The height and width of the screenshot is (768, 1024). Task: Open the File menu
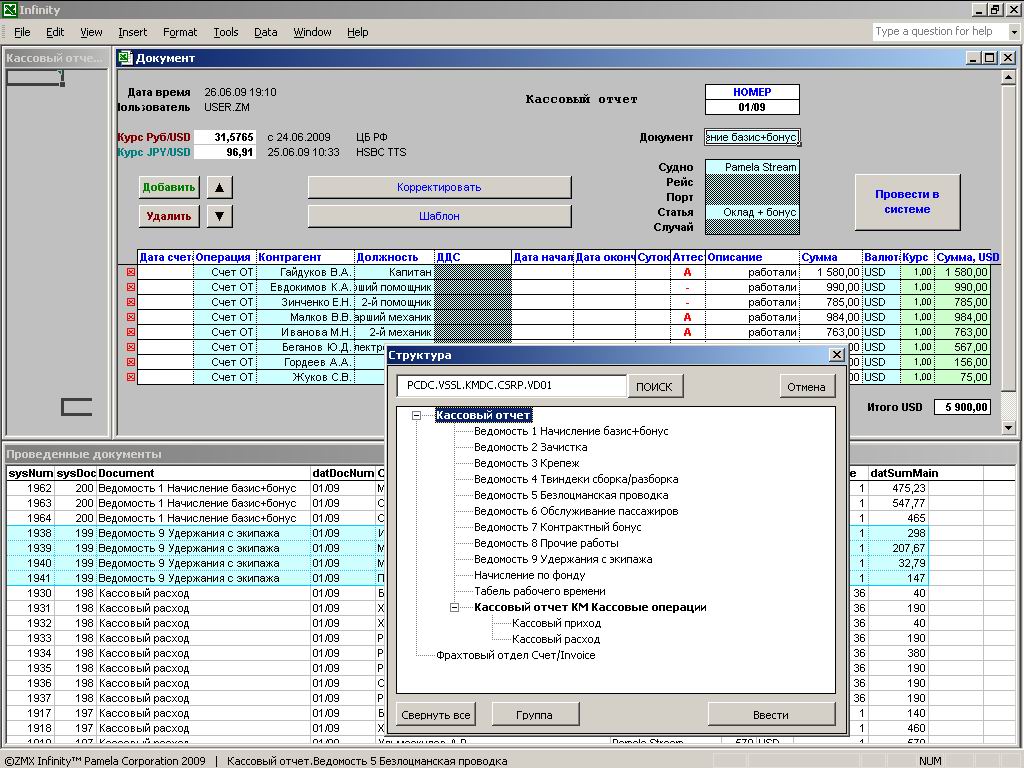(x=22, y=32)
